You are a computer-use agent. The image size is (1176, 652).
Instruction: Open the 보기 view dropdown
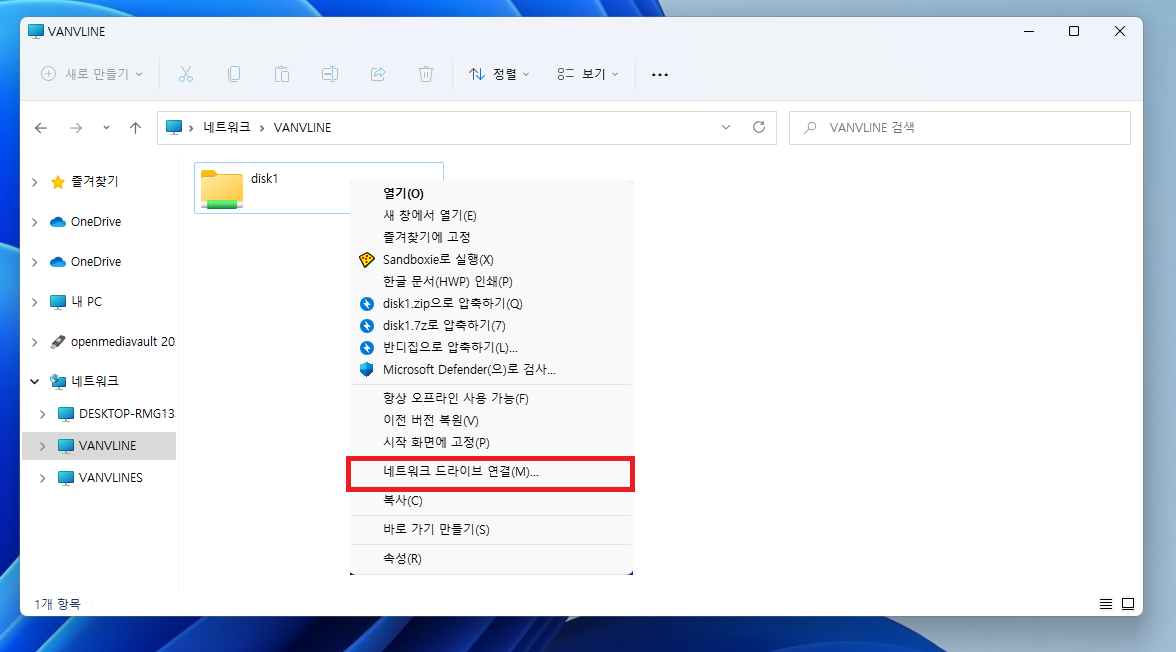(x=587, y=74)
